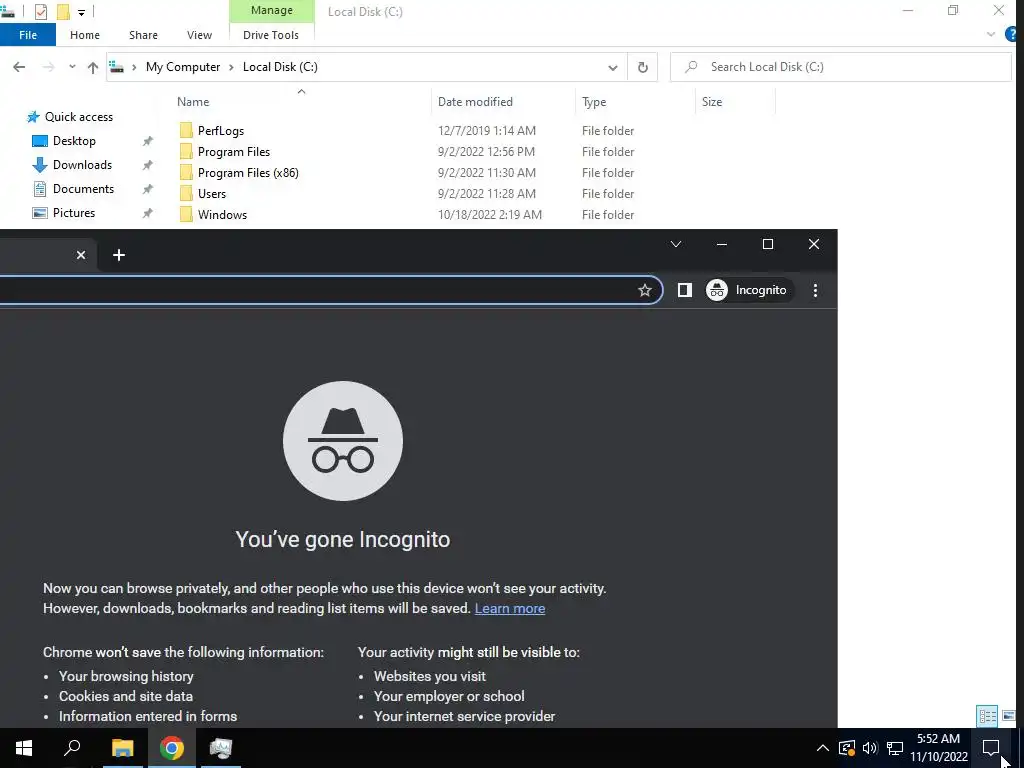This screenshot has width=1024, height=768.
Task: Open Downloads in the navigation pane
Action: 82,165
